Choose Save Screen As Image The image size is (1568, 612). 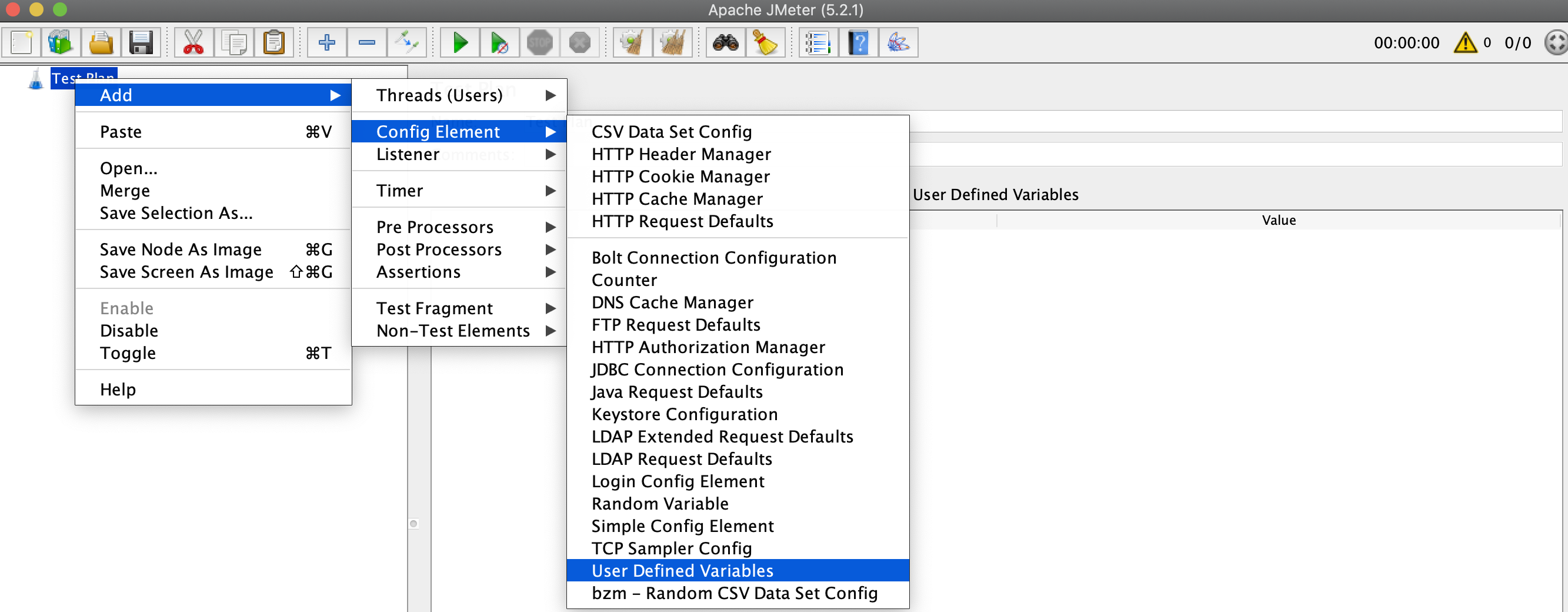(213, 272)
